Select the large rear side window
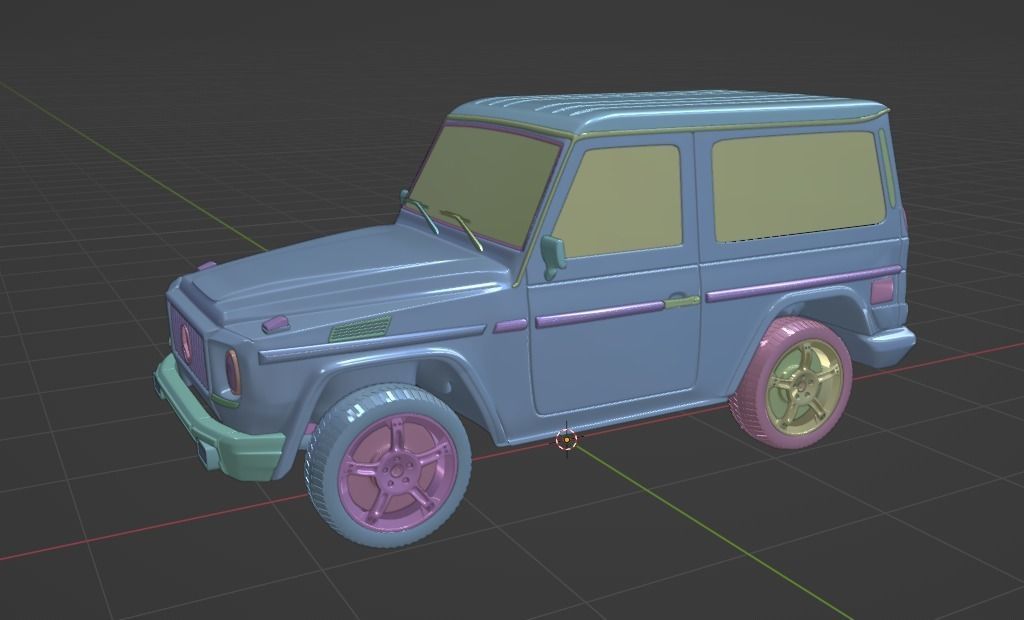 [x=798, y=185]
